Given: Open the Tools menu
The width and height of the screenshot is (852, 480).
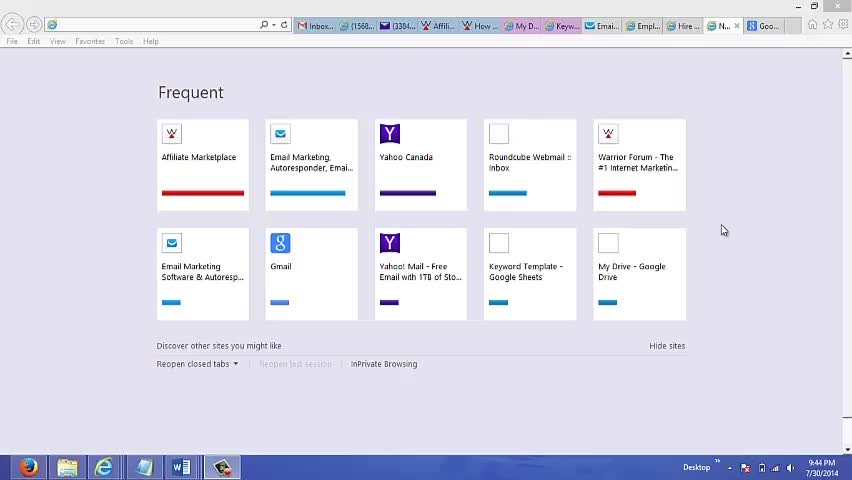Looking at the screenshot, I should [x=124, y=41].
